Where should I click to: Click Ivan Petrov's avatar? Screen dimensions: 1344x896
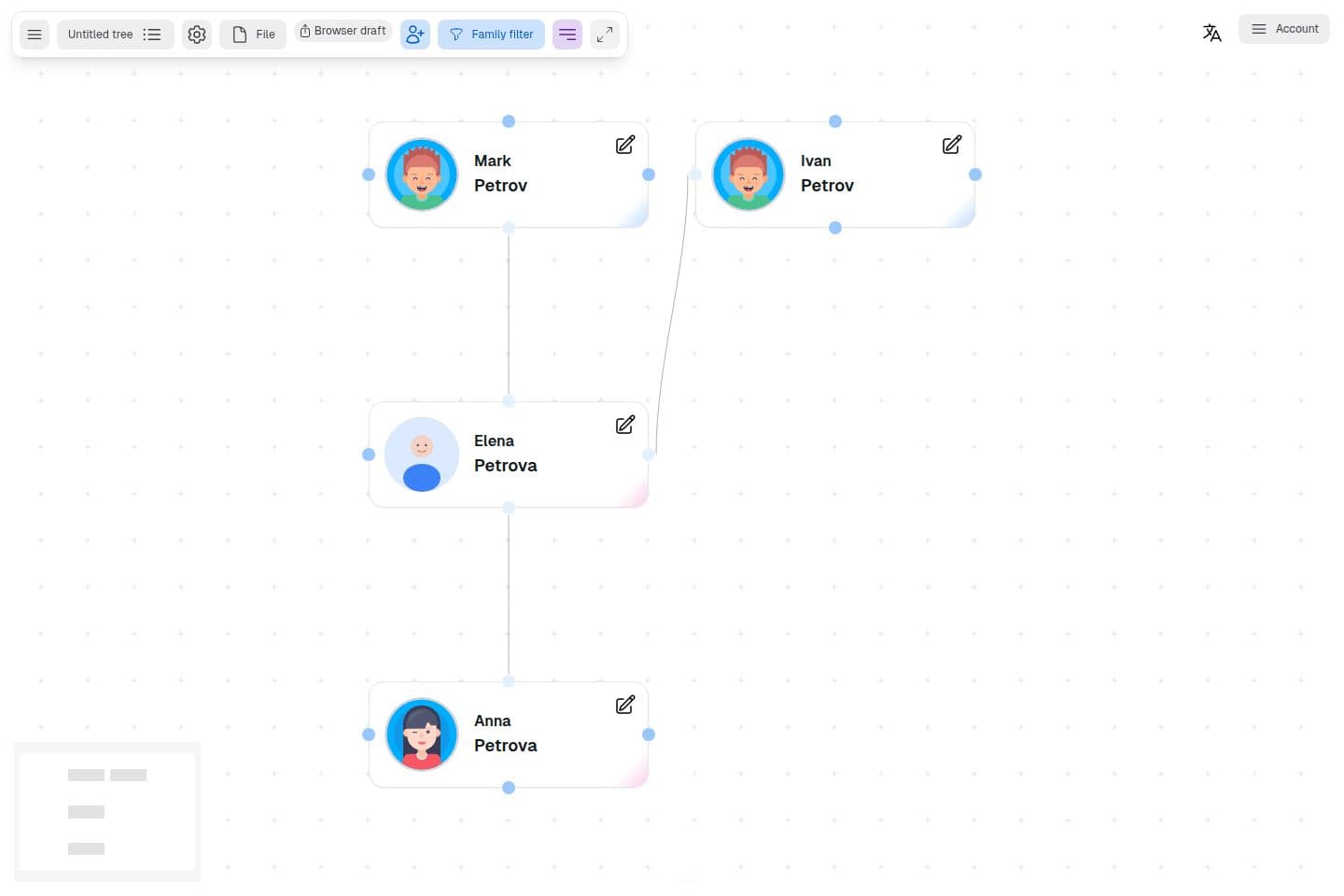point(749,175)
